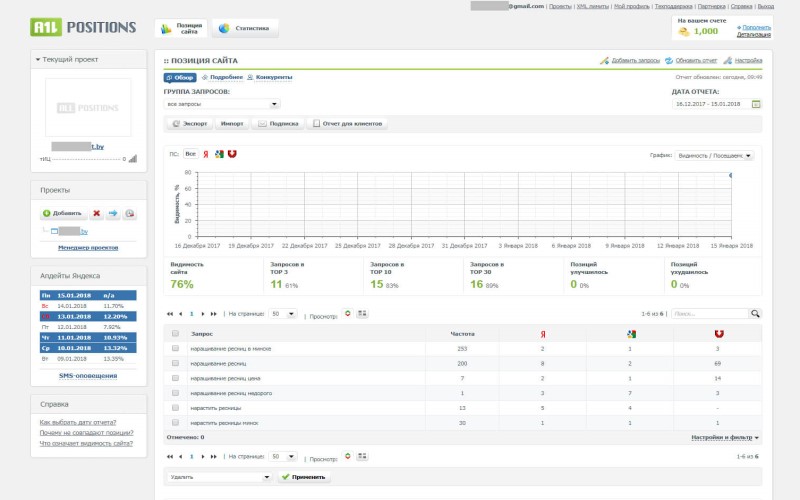This screenshot has width=800, height=500.
Task: Click the report date range field
Action: 712,104
